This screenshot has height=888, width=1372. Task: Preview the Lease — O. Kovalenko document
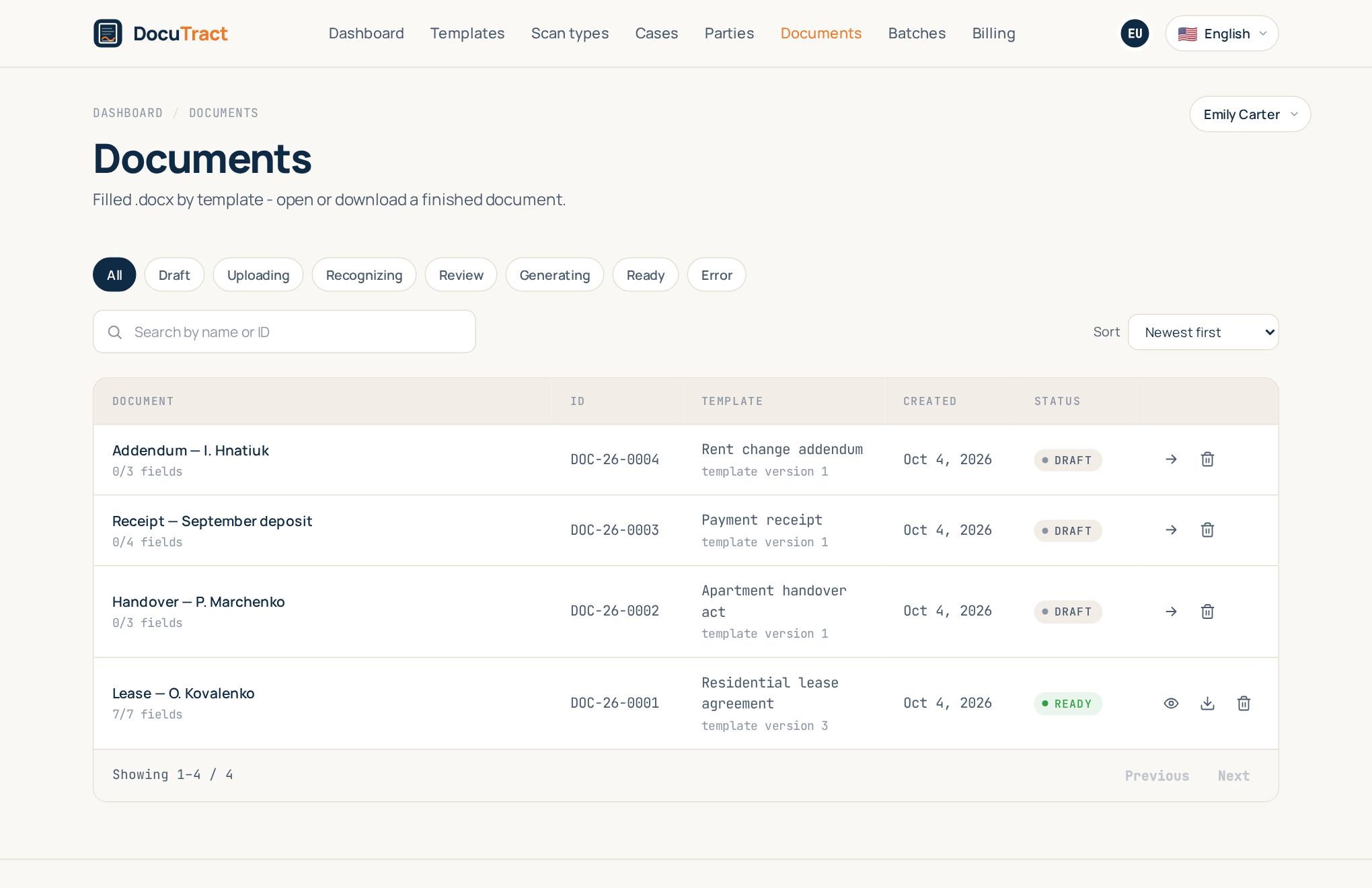pos(1171,704)
